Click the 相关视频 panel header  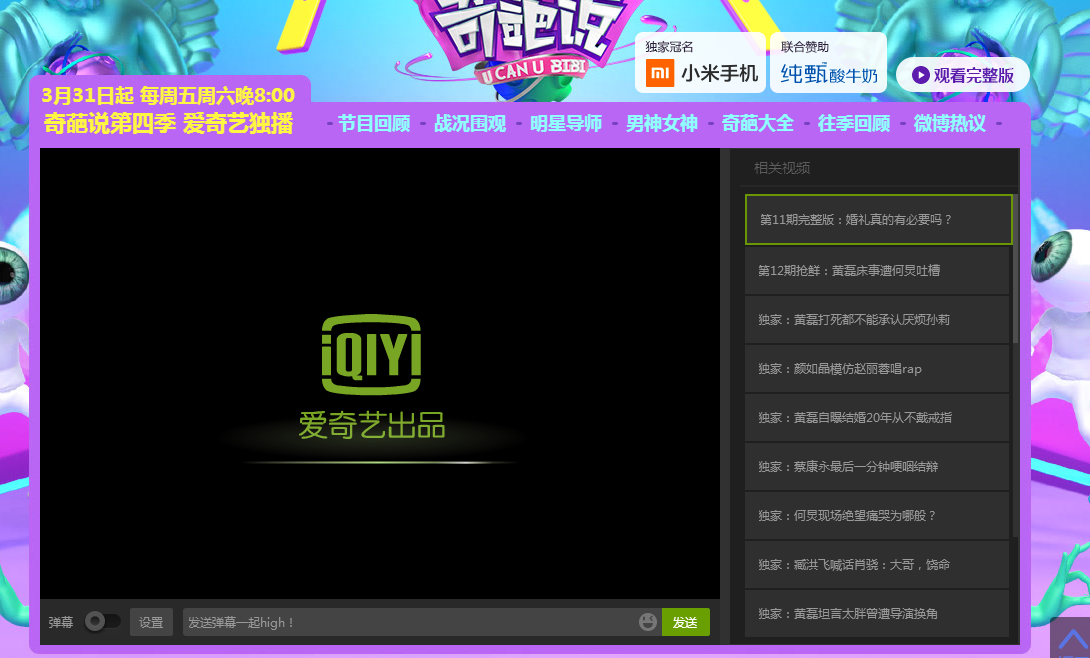782,168
